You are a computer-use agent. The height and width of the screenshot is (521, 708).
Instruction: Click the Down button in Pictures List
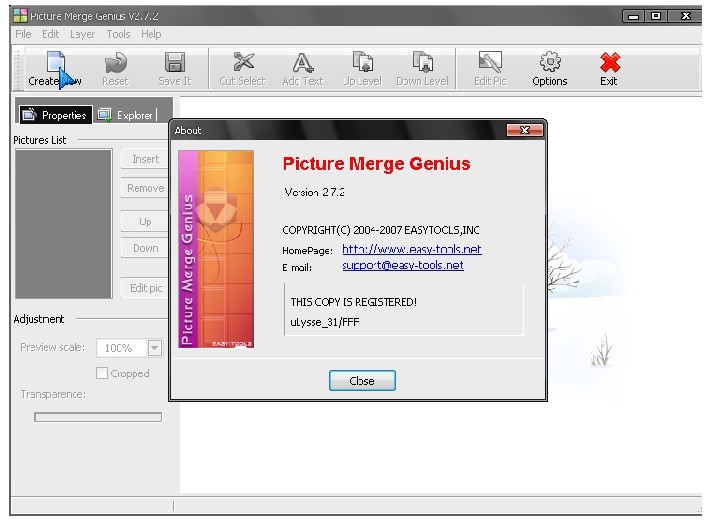(x=145, y=248)
